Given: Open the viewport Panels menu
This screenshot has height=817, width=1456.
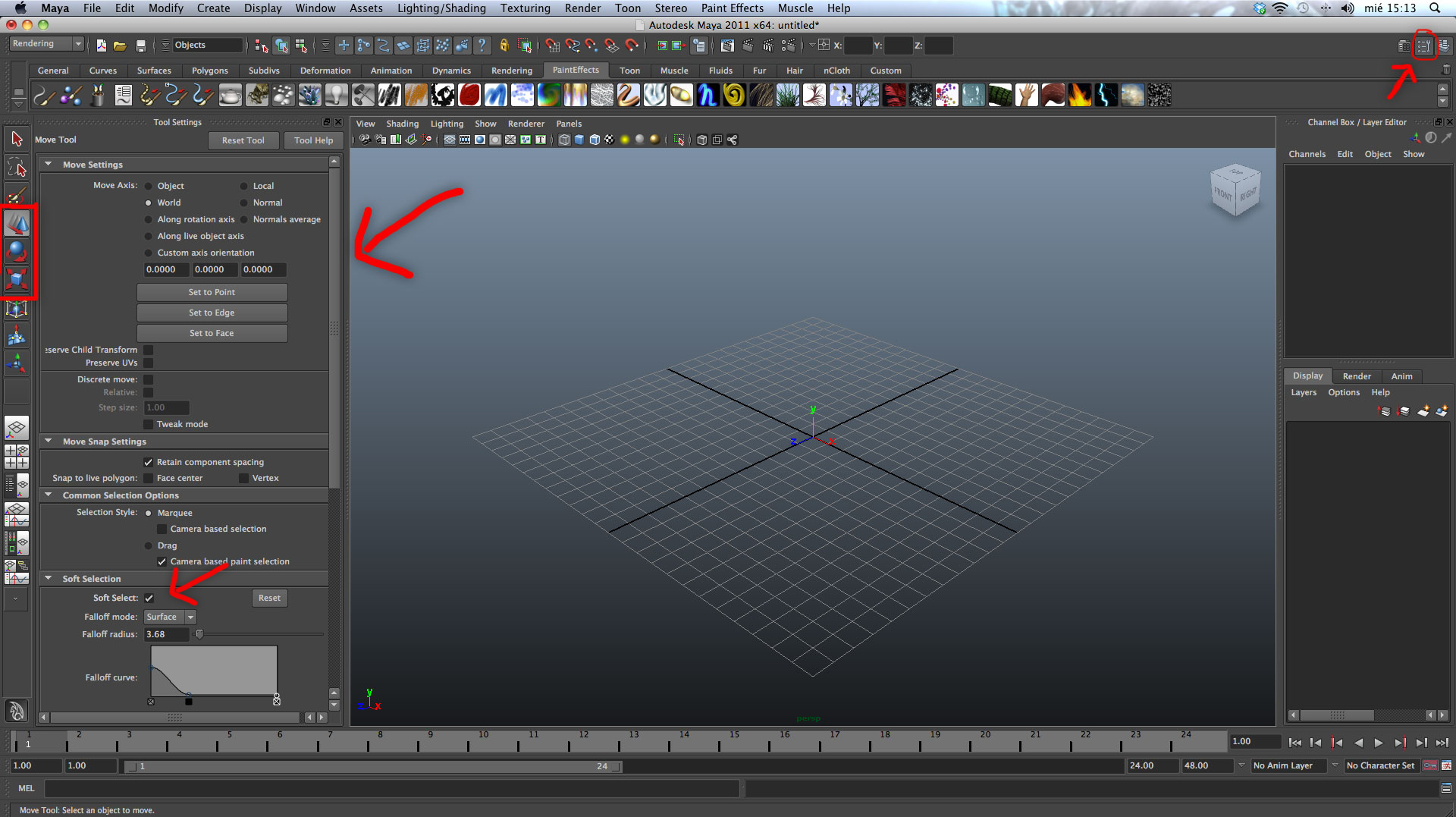Looking at the screenshot, I should point(569,124).
